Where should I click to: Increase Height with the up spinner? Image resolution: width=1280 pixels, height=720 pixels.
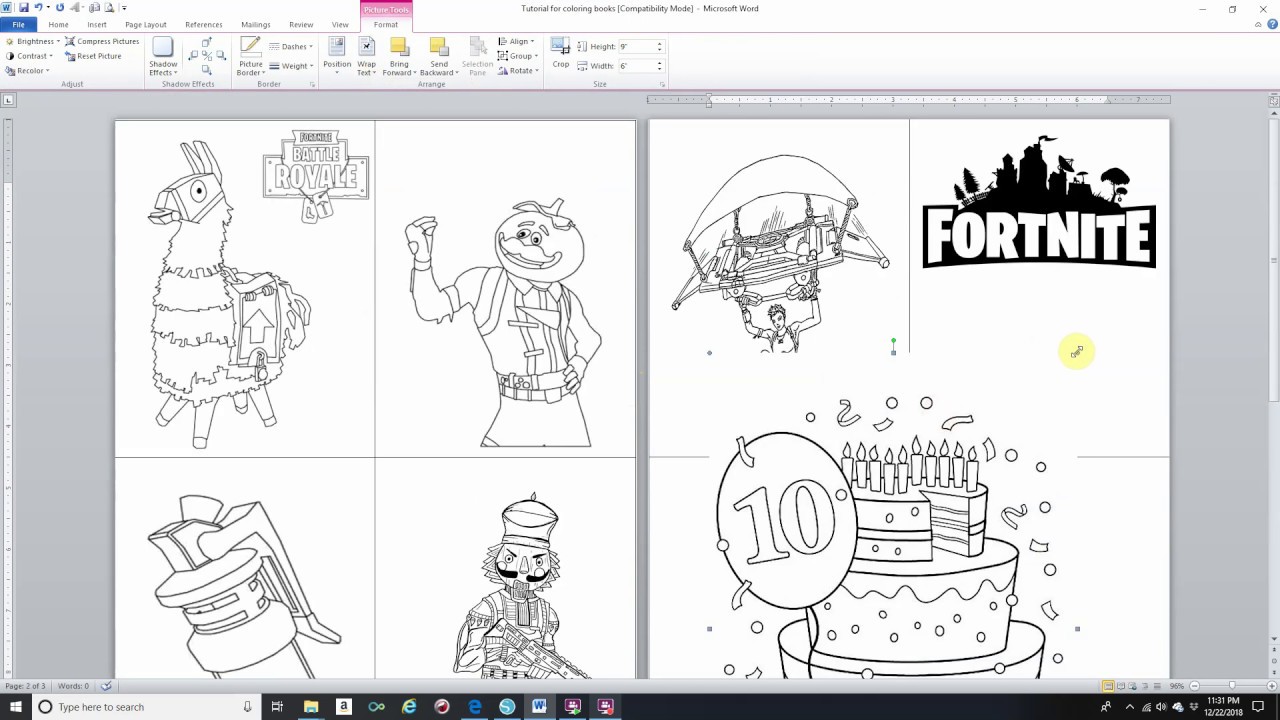click(x=659, y=44)
